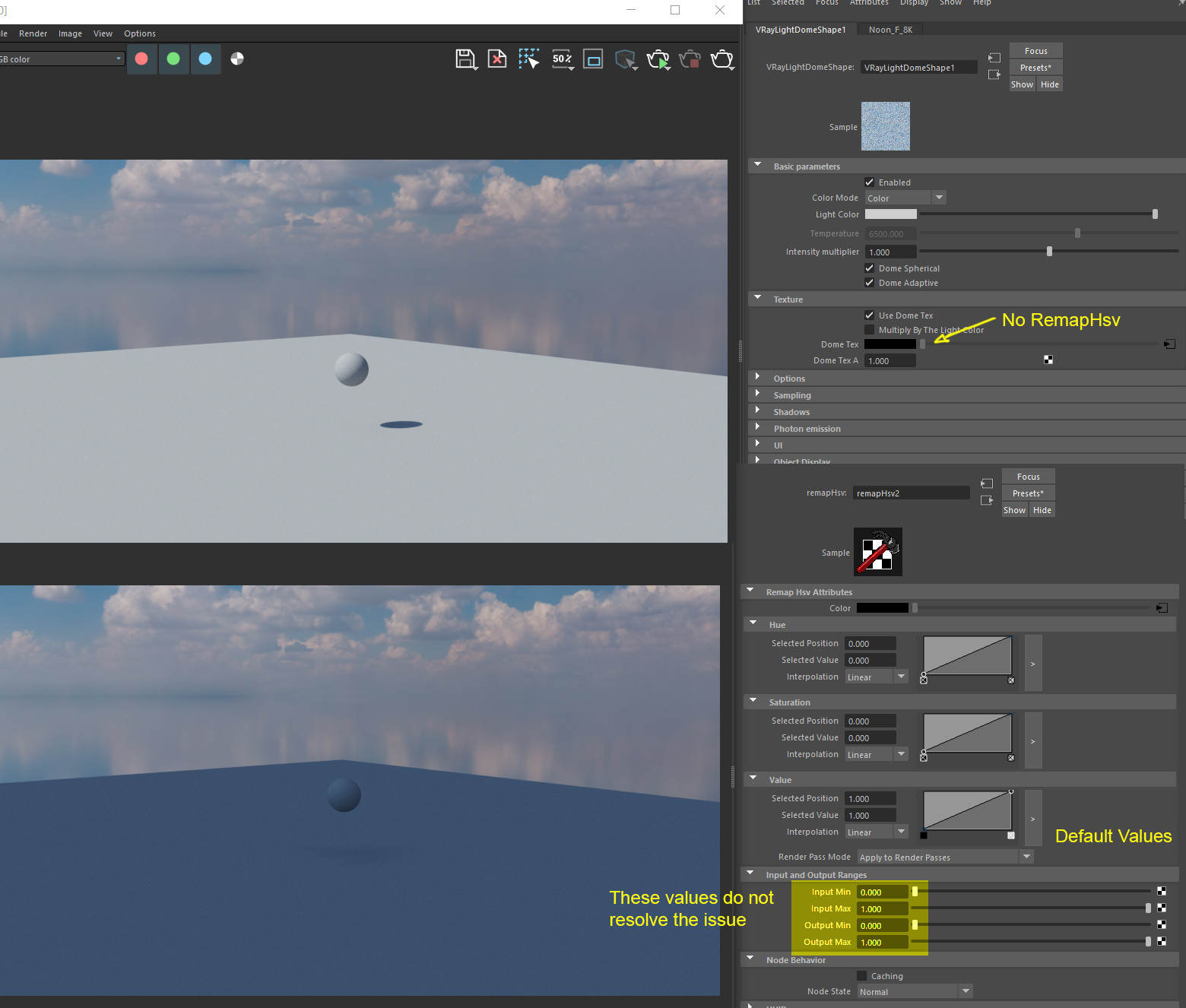Activate the region render selection tool
1186x1008 pixels.
(x=529, y=59)
